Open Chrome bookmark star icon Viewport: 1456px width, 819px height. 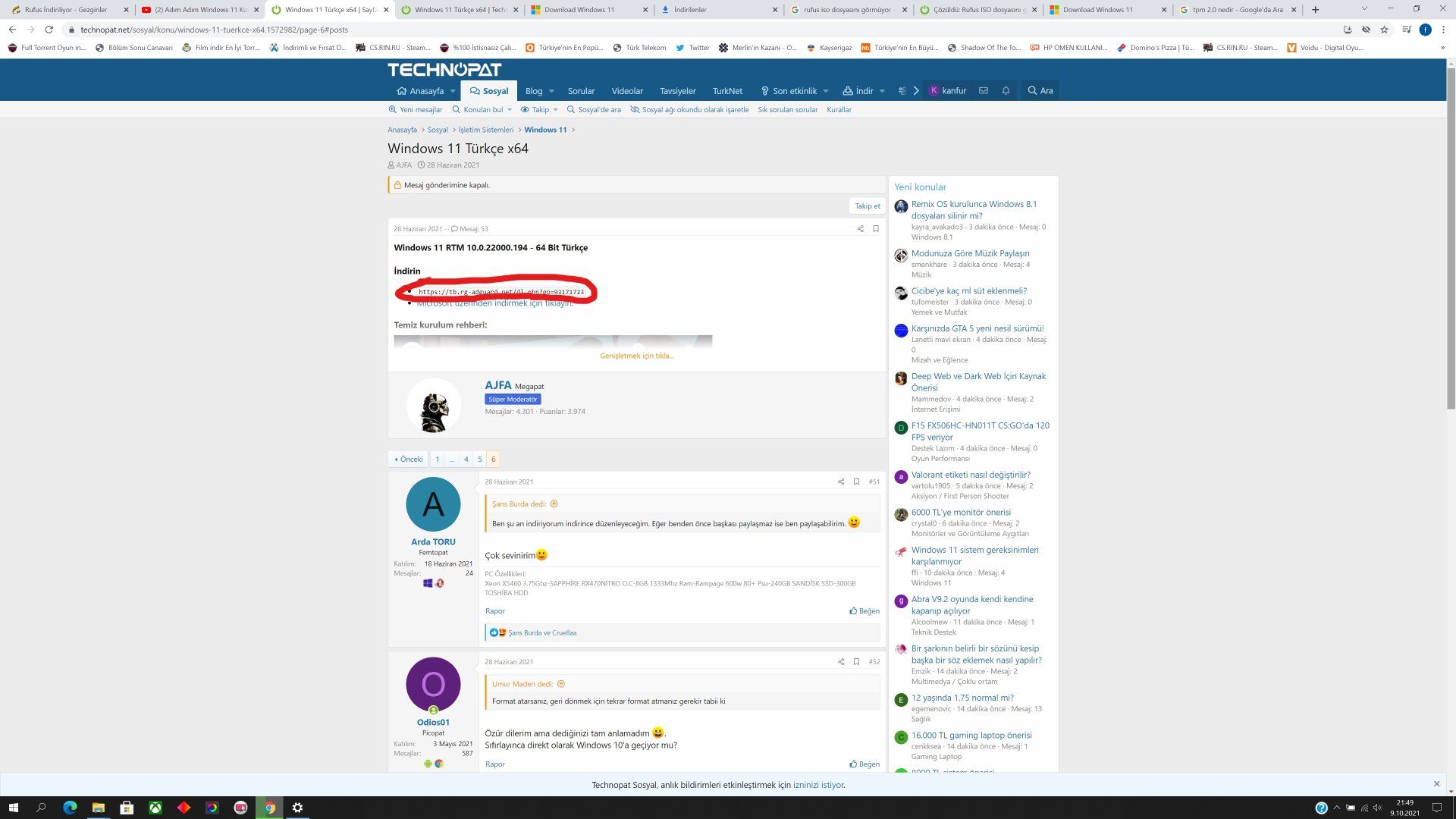(x=1384, y=30)
